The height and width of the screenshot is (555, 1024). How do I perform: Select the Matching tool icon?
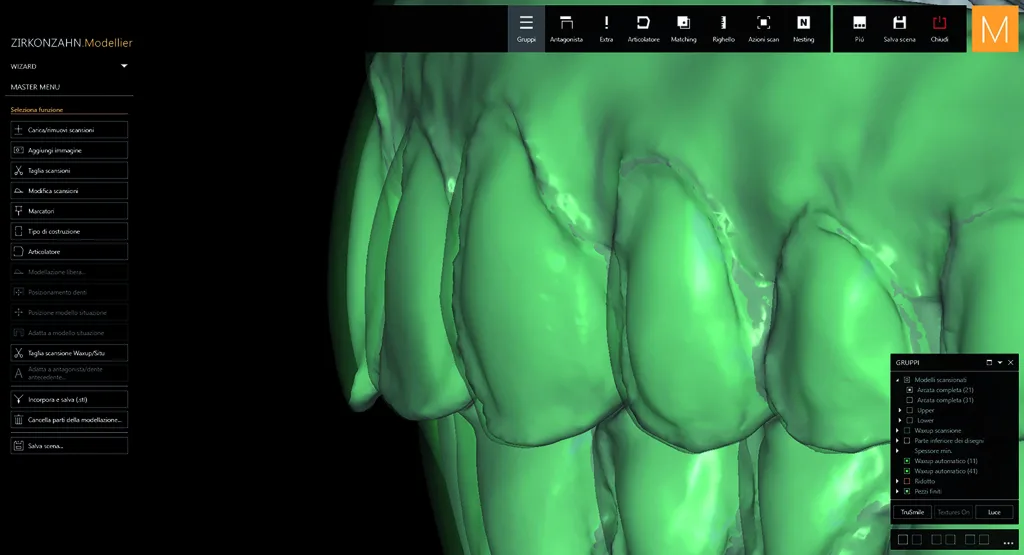(x=683, y=29)
